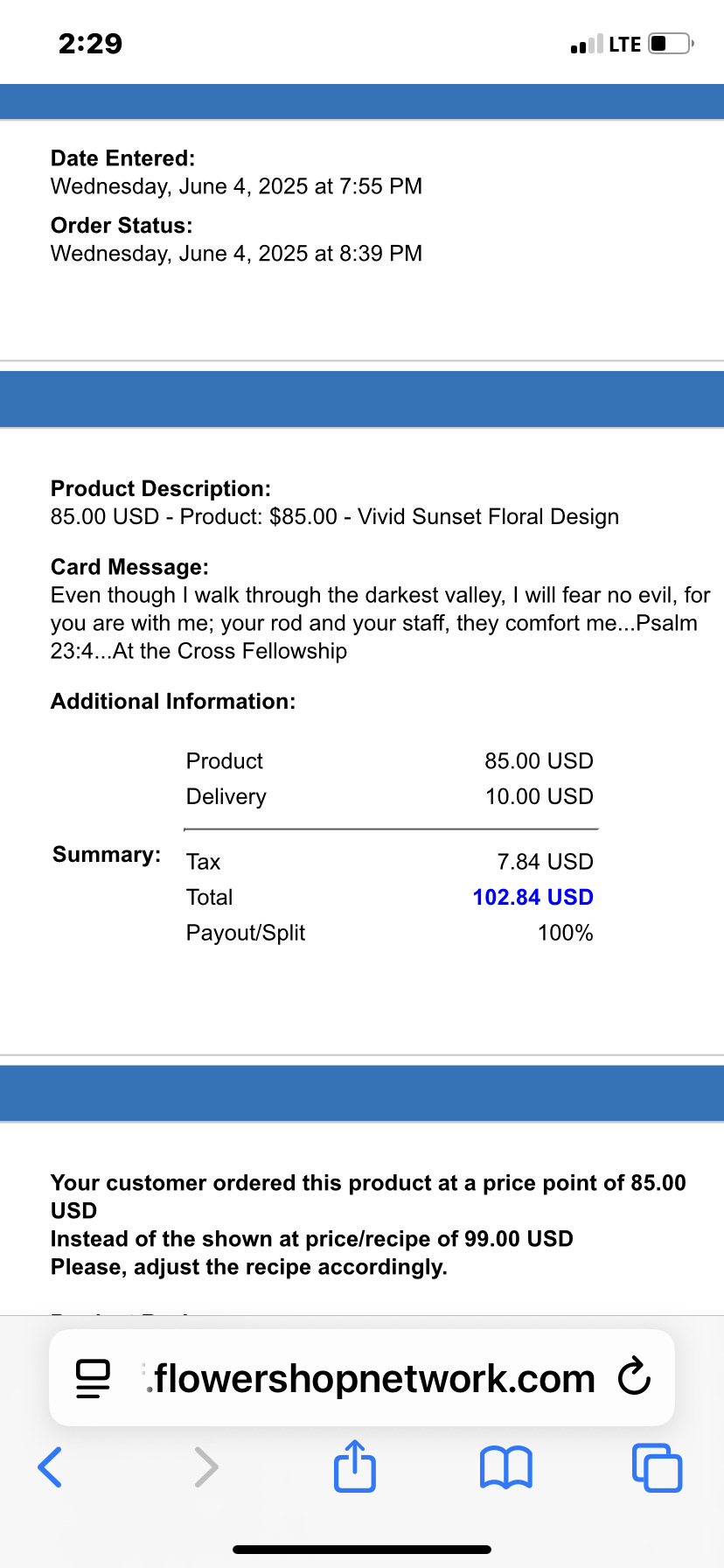Tap the home indicator bar

coord(362,1550)
